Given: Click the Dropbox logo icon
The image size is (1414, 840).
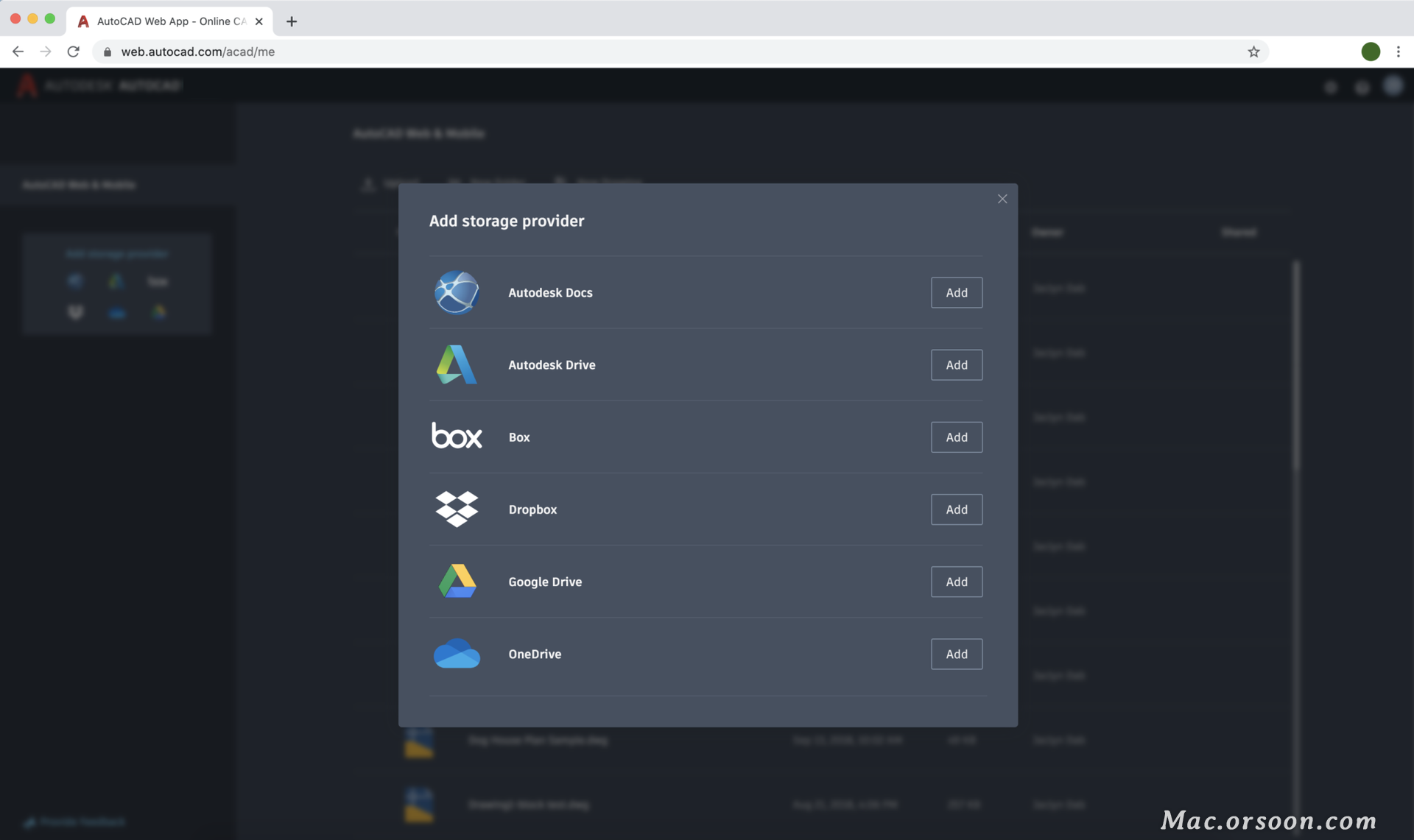Looking at the screenshot, I should pos(457,509).
